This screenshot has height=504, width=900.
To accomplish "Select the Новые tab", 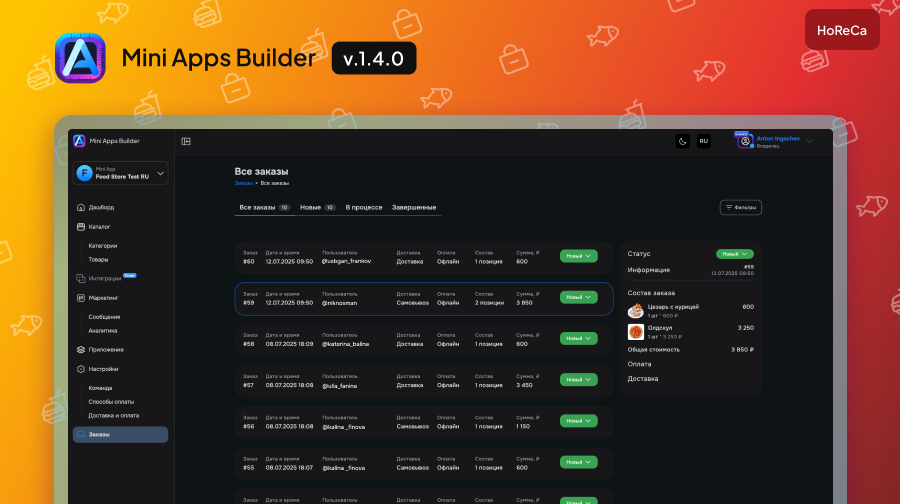I will (317, 207).
